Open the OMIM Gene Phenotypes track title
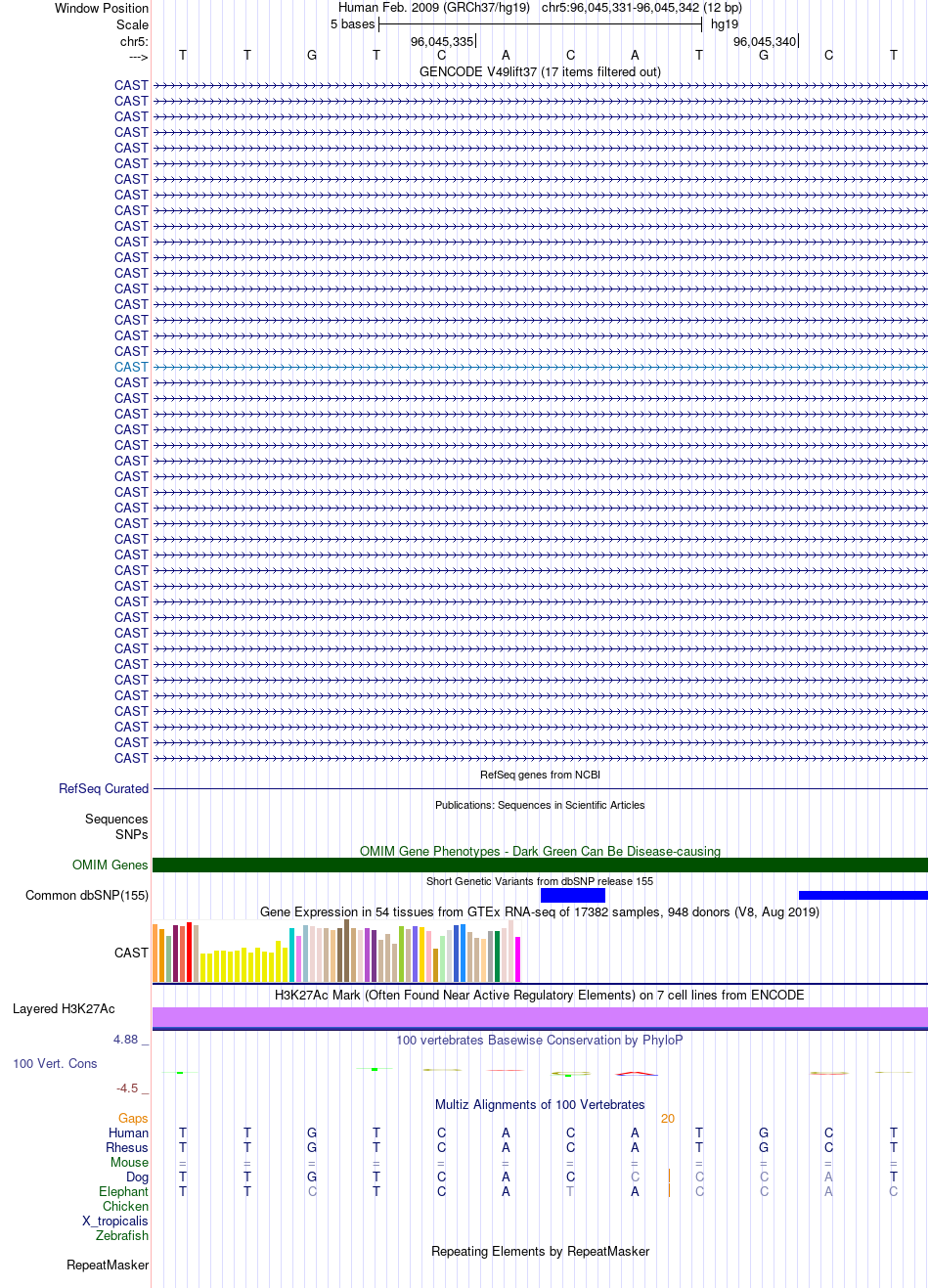This screenshot has width=929, height=1288. 540,851
